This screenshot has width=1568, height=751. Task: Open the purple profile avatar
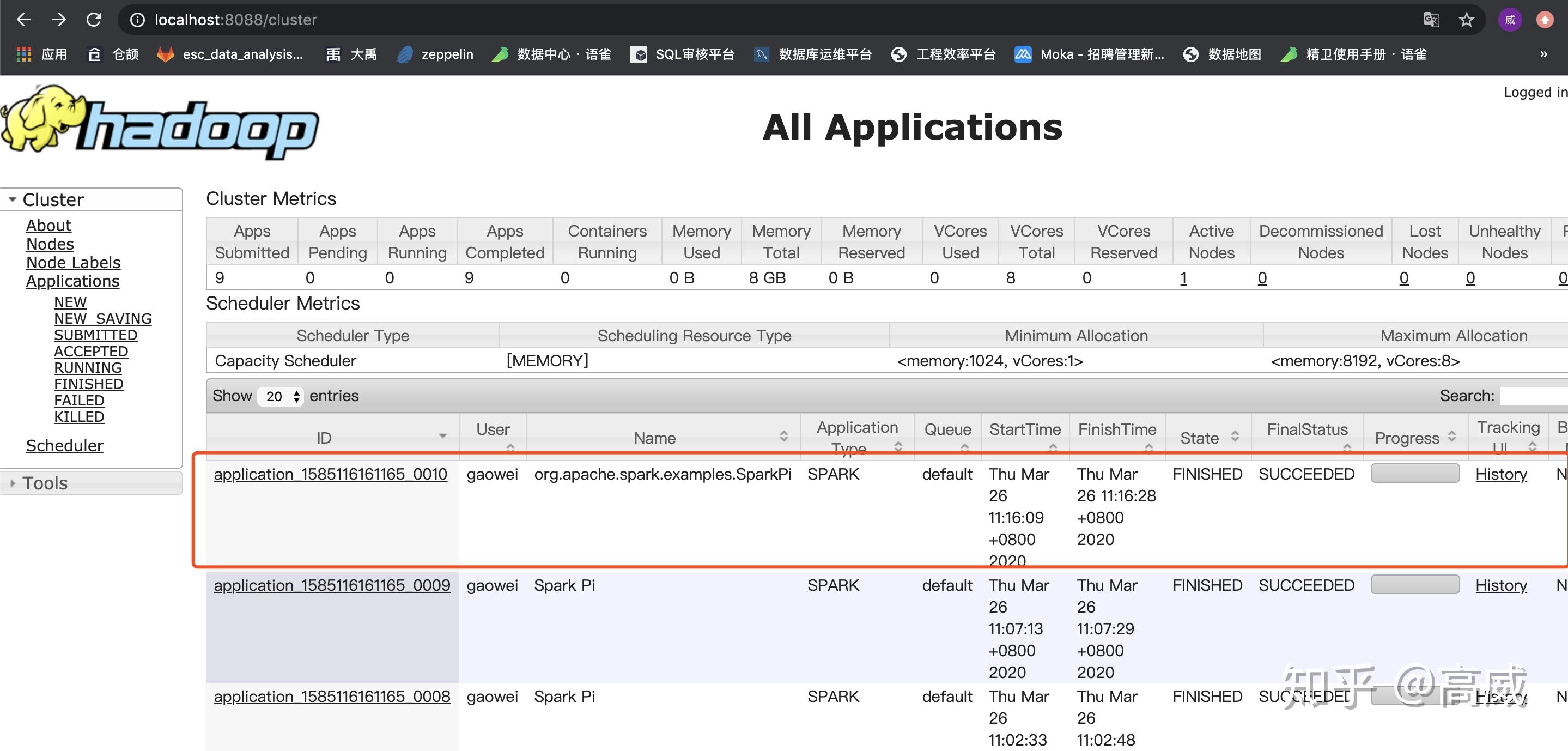click(x=1510, y=20)
